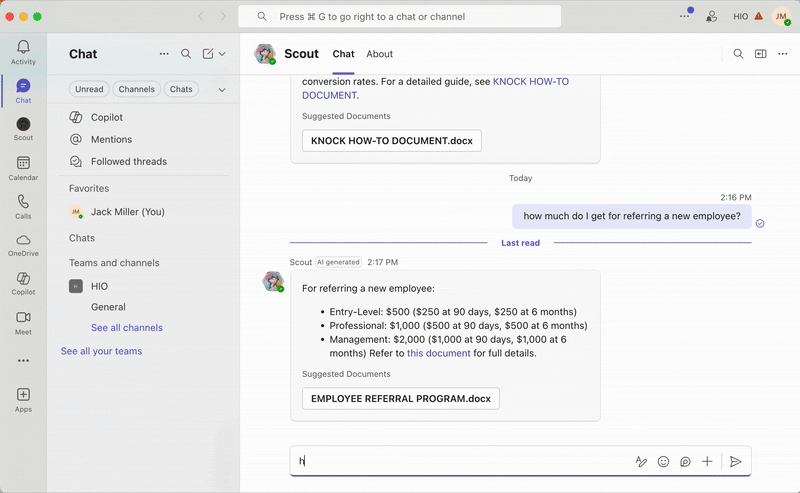Send the message

click(735, 461)
